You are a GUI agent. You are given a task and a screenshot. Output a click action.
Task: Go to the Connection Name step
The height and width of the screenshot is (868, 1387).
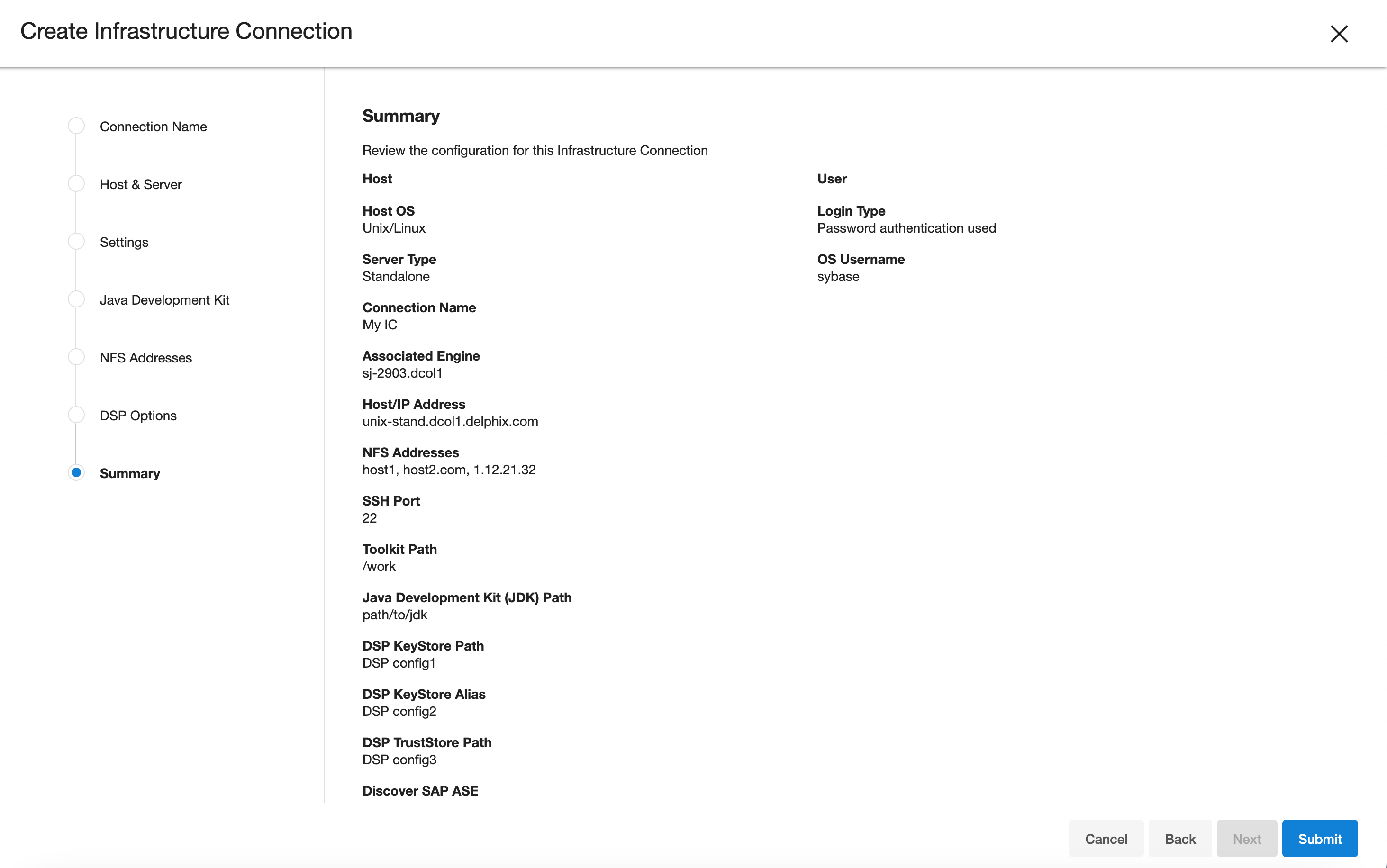click(153, 127)
